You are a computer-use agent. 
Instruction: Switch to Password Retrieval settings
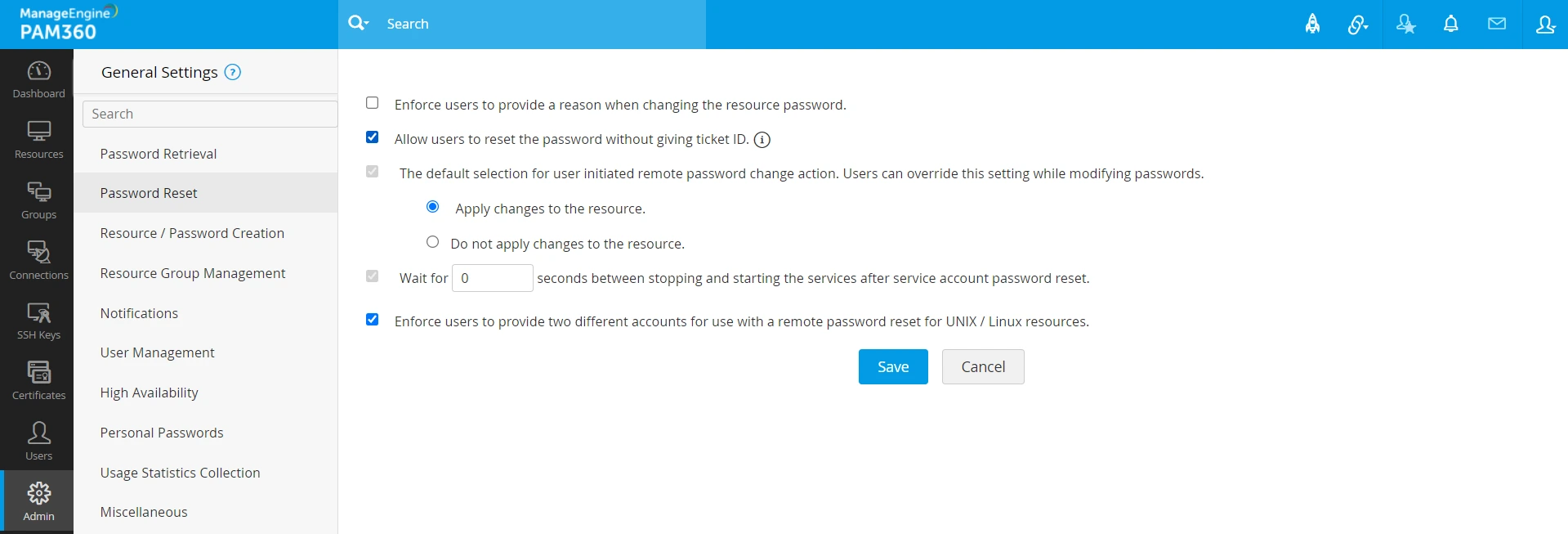tap(159, 153)
